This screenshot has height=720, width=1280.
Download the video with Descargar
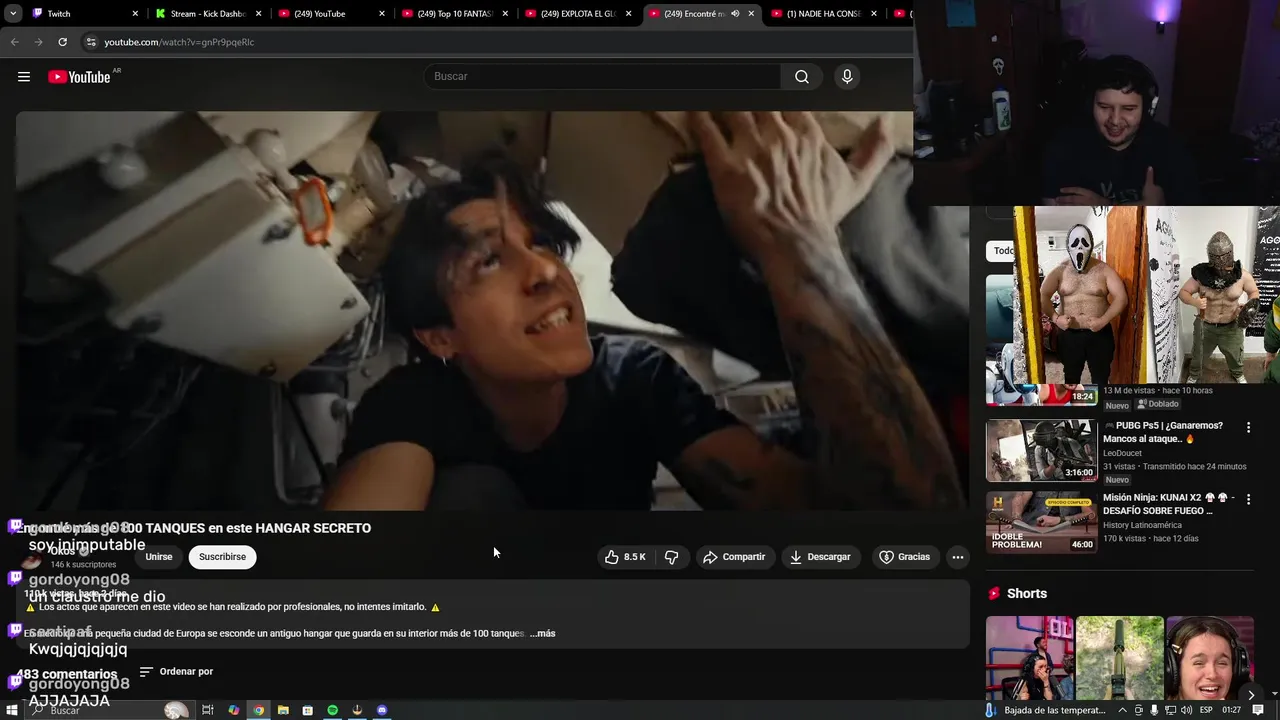[820, 557]
